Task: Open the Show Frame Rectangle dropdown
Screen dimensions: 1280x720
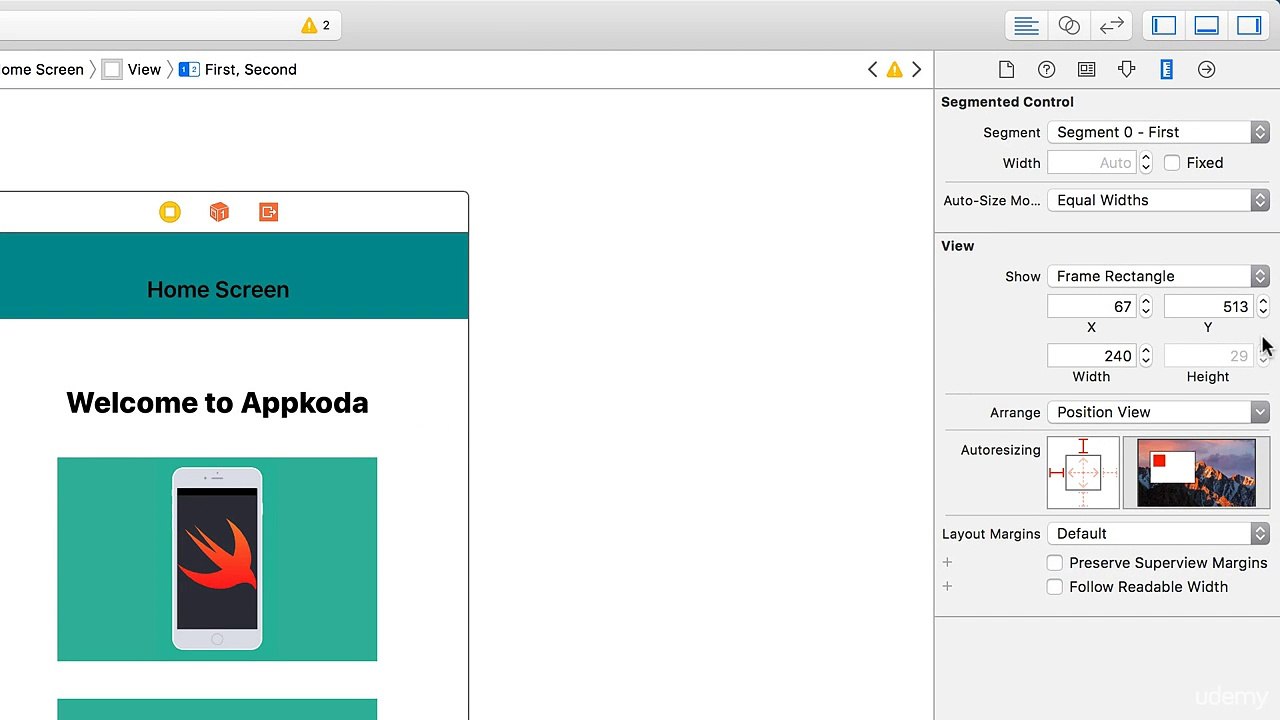Action: click(x=1158, y=276)
